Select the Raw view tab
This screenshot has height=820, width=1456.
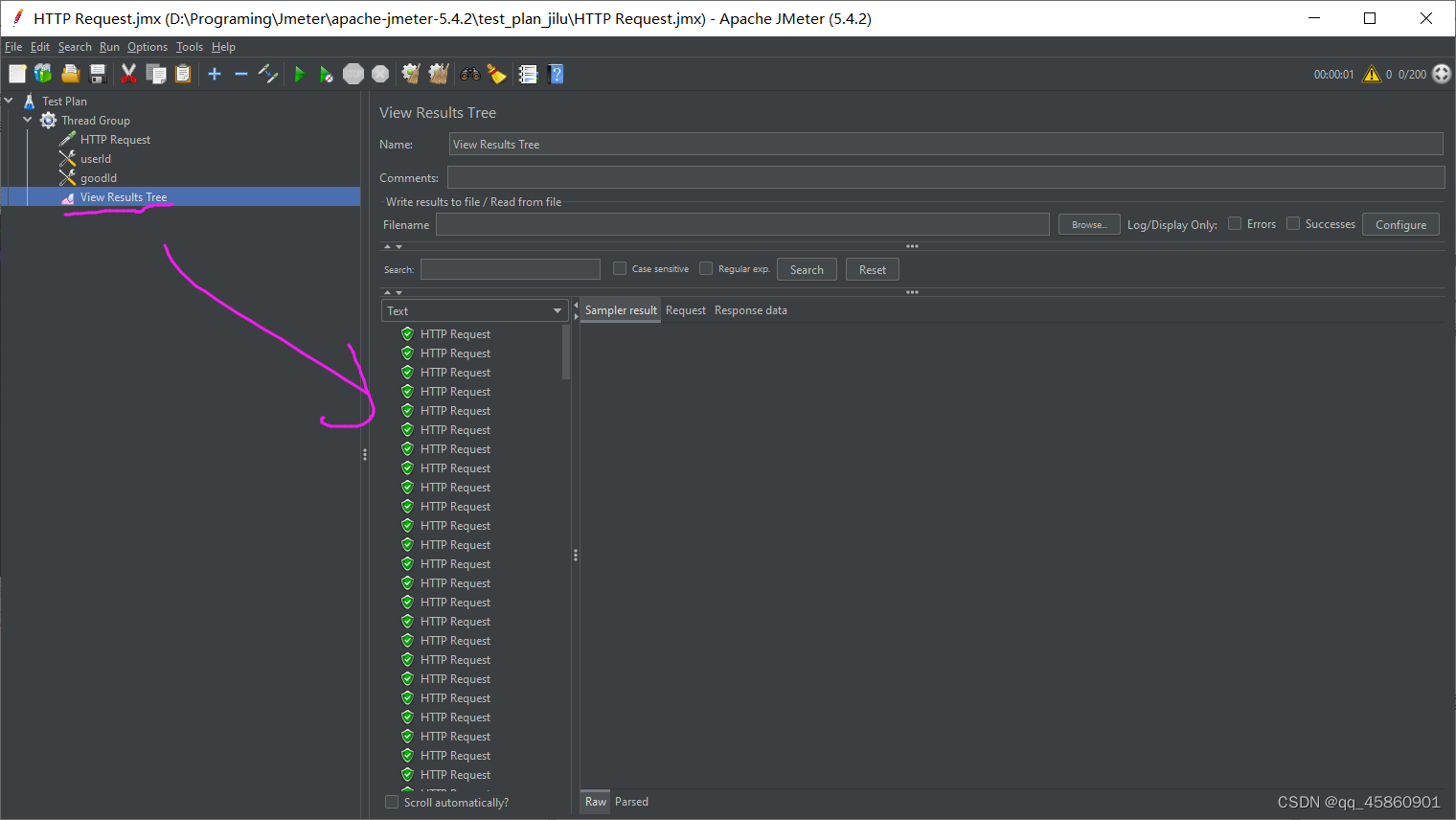[596, 802]
